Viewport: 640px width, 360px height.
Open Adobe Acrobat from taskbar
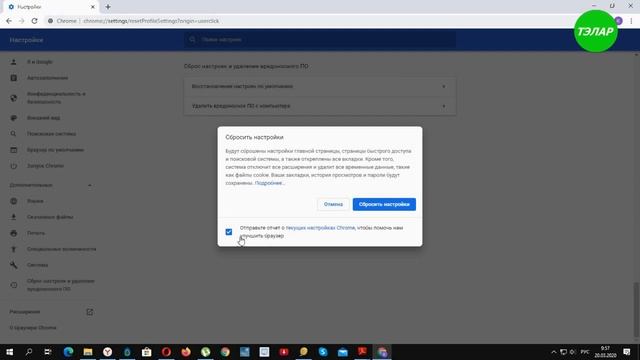pos(362,352)
